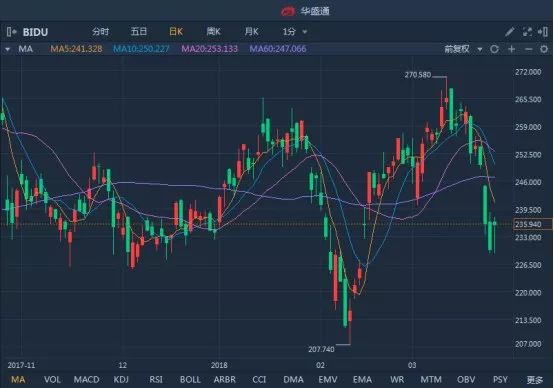Zoom out chart with minus icon
This screenshot has width=554, height=388.
(528, 49)
